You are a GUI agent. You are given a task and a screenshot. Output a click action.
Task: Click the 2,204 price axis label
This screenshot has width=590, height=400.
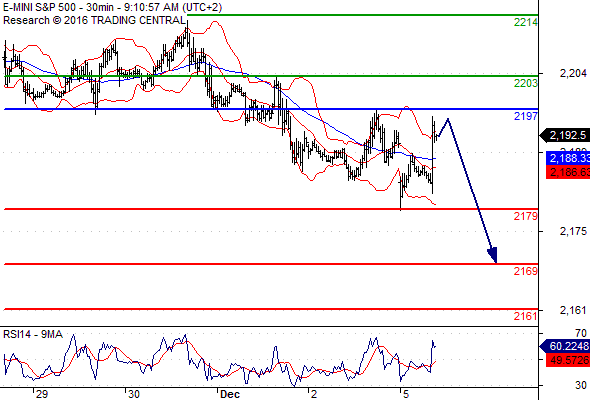tap(573, 73)
